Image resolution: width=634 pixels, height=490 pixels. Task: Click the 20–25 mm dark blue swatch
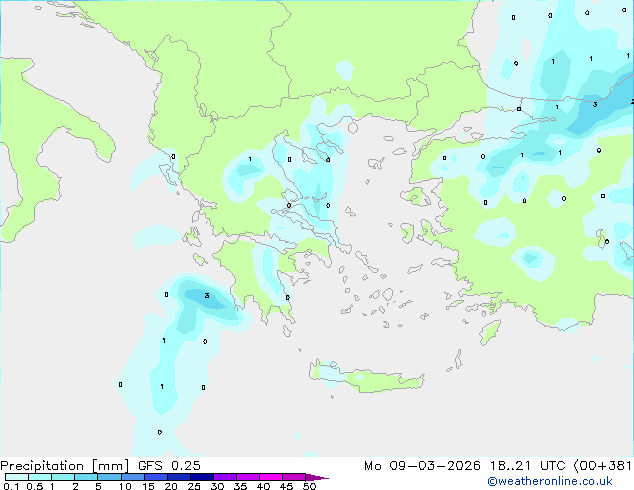179,477
